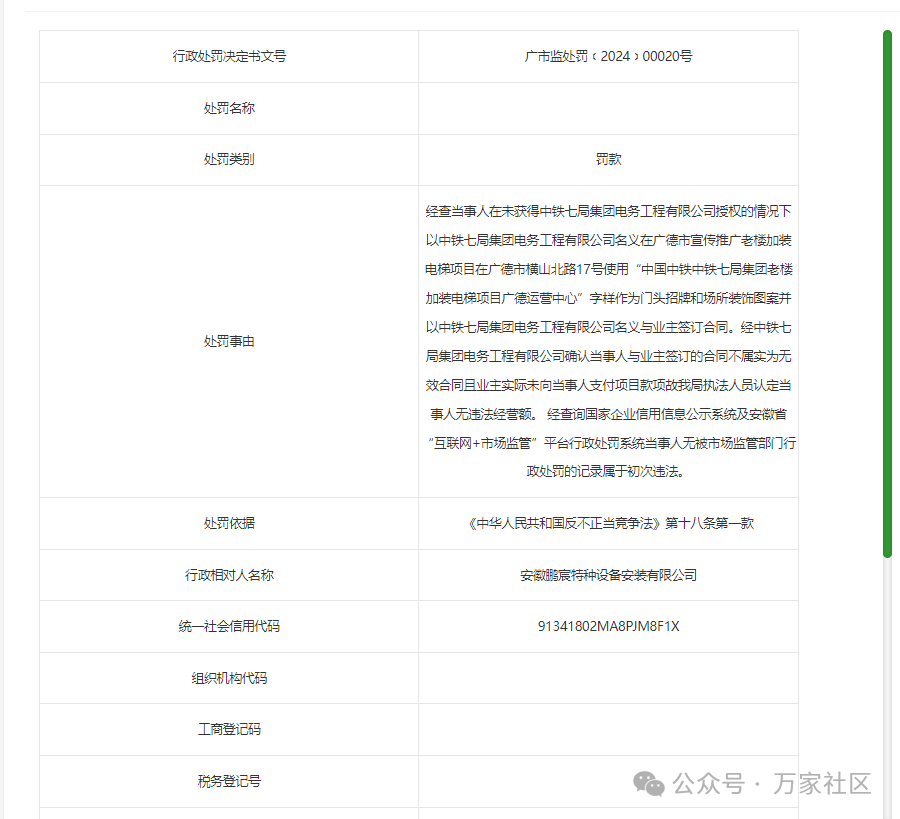
Task: Click the 处罚事由 label cell
Action: pos(229,341)
